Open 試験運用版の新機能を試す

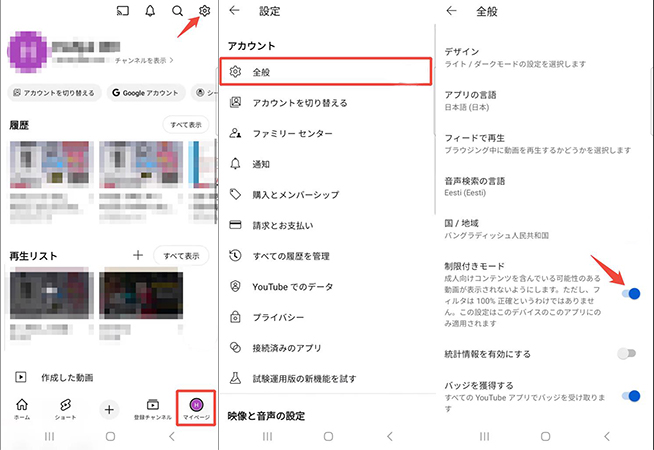point(327,378)
